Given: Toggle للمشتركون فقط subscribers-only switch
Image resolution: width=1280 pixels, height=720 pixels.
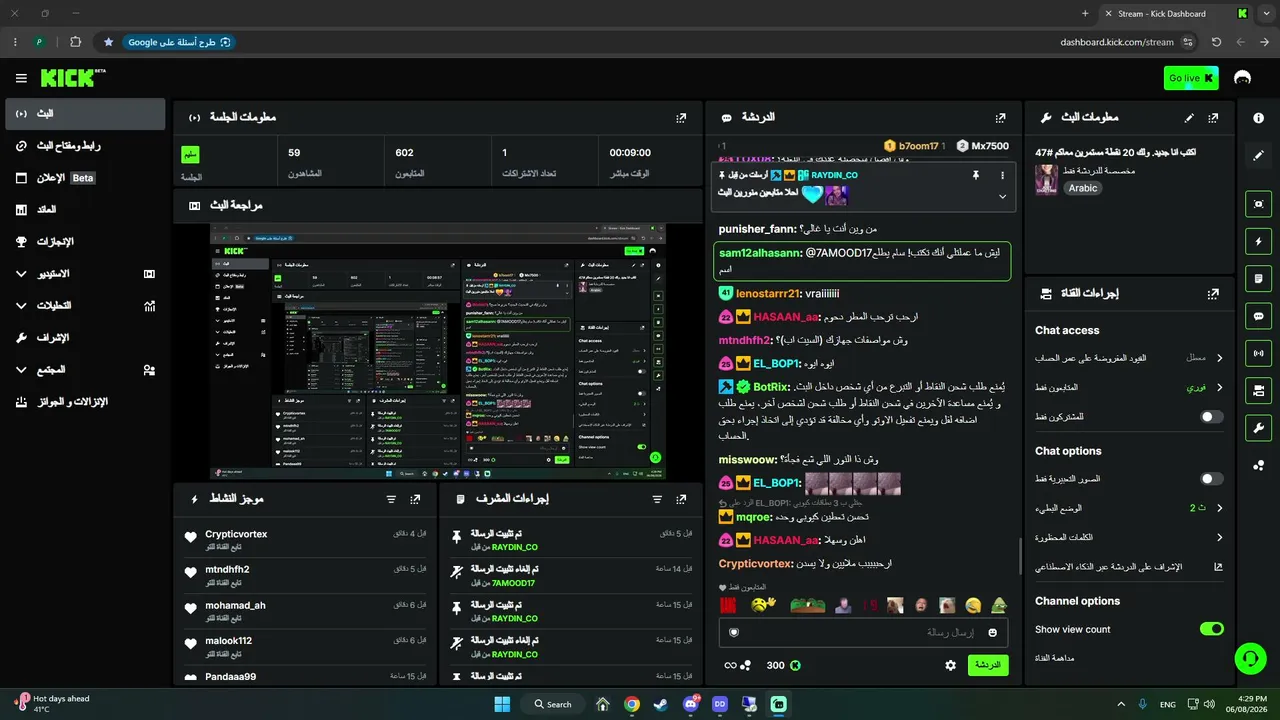Looking at the screenshot, I should tap(1211, 417).
